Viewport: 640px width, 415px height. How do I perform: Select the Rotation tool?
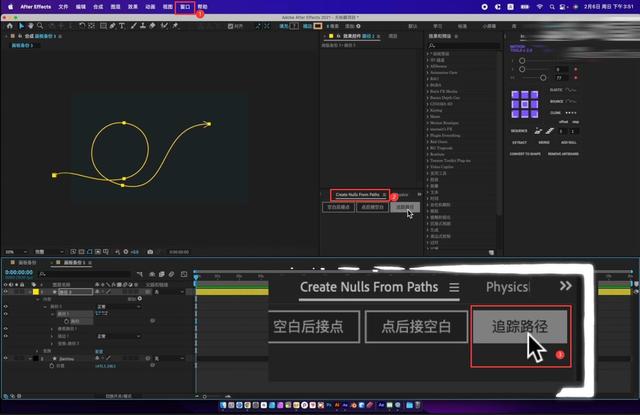click(82, 26)
